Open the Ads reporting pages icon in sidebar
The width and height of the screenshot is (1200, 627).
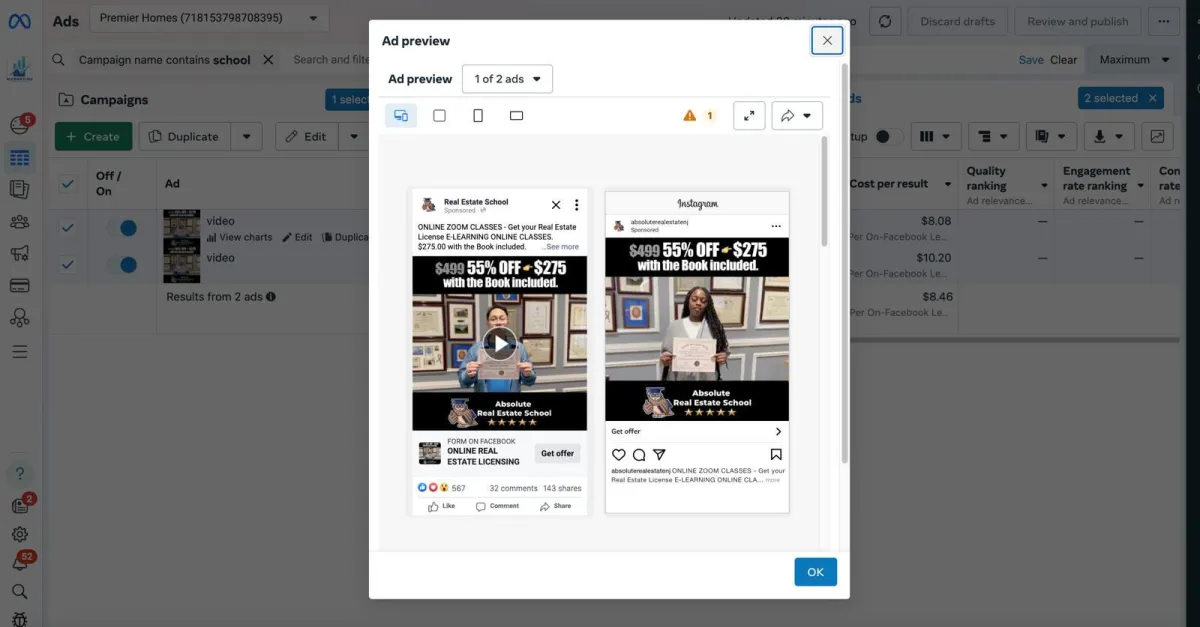[x=20, y=189]
